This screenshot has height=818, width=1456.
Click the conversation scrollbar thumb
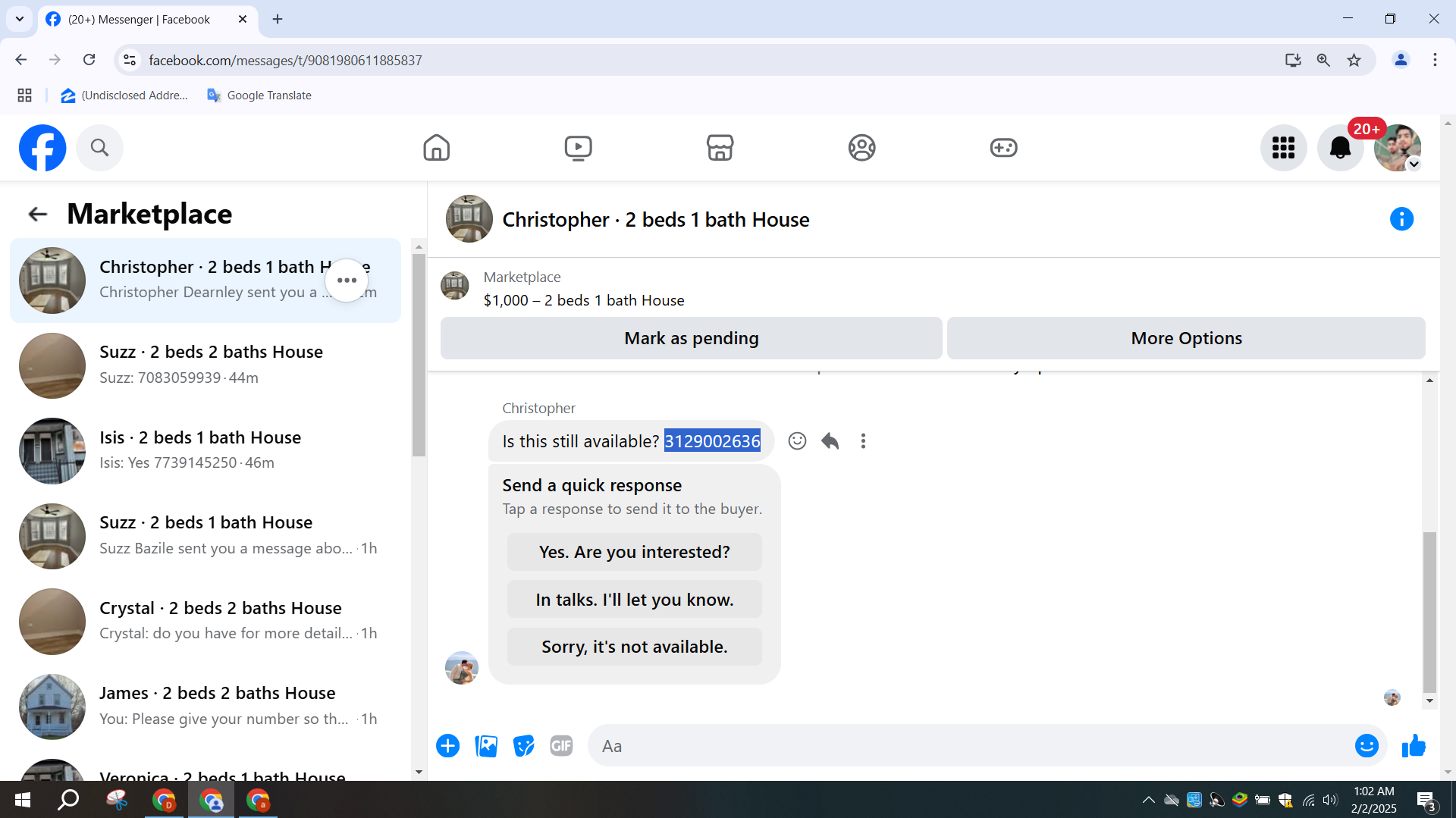(1429, 613)
